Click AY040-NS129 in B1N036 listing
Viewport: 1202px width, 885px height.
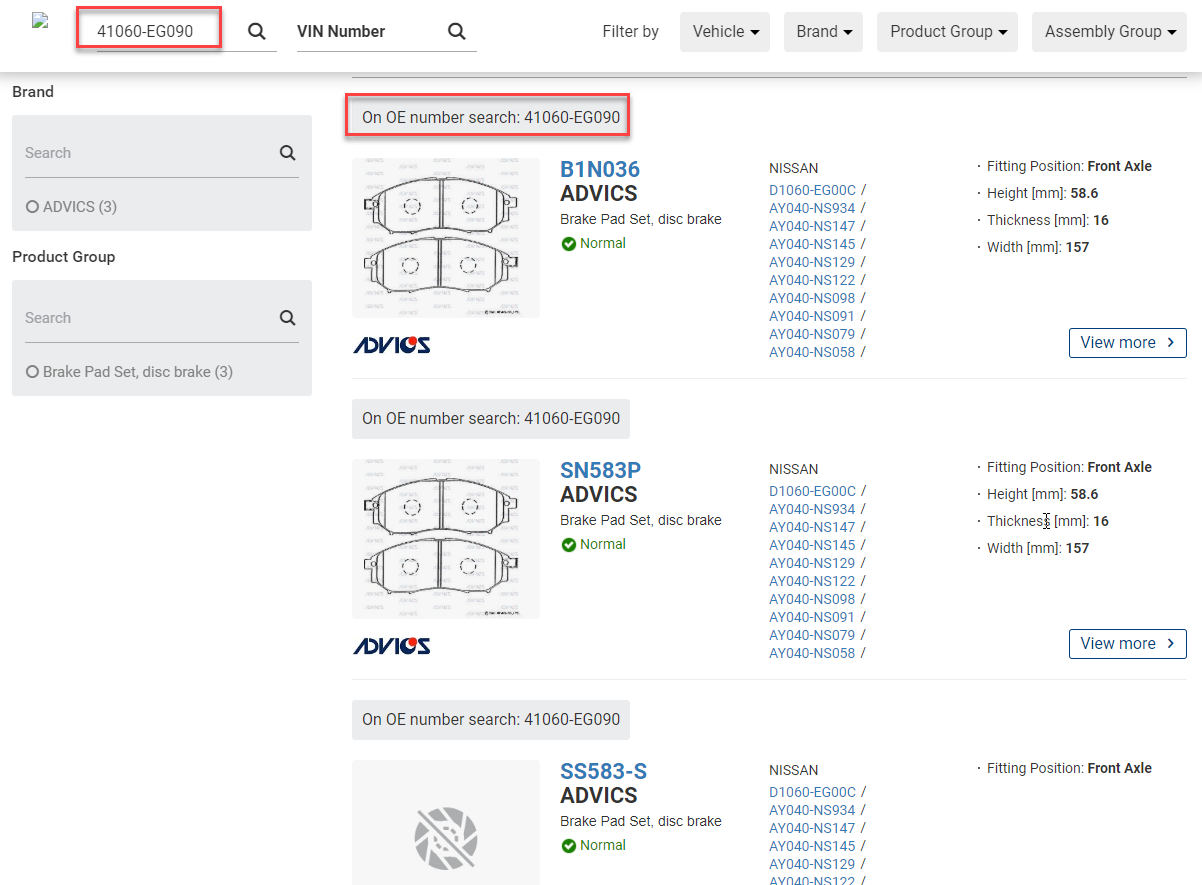813,262
